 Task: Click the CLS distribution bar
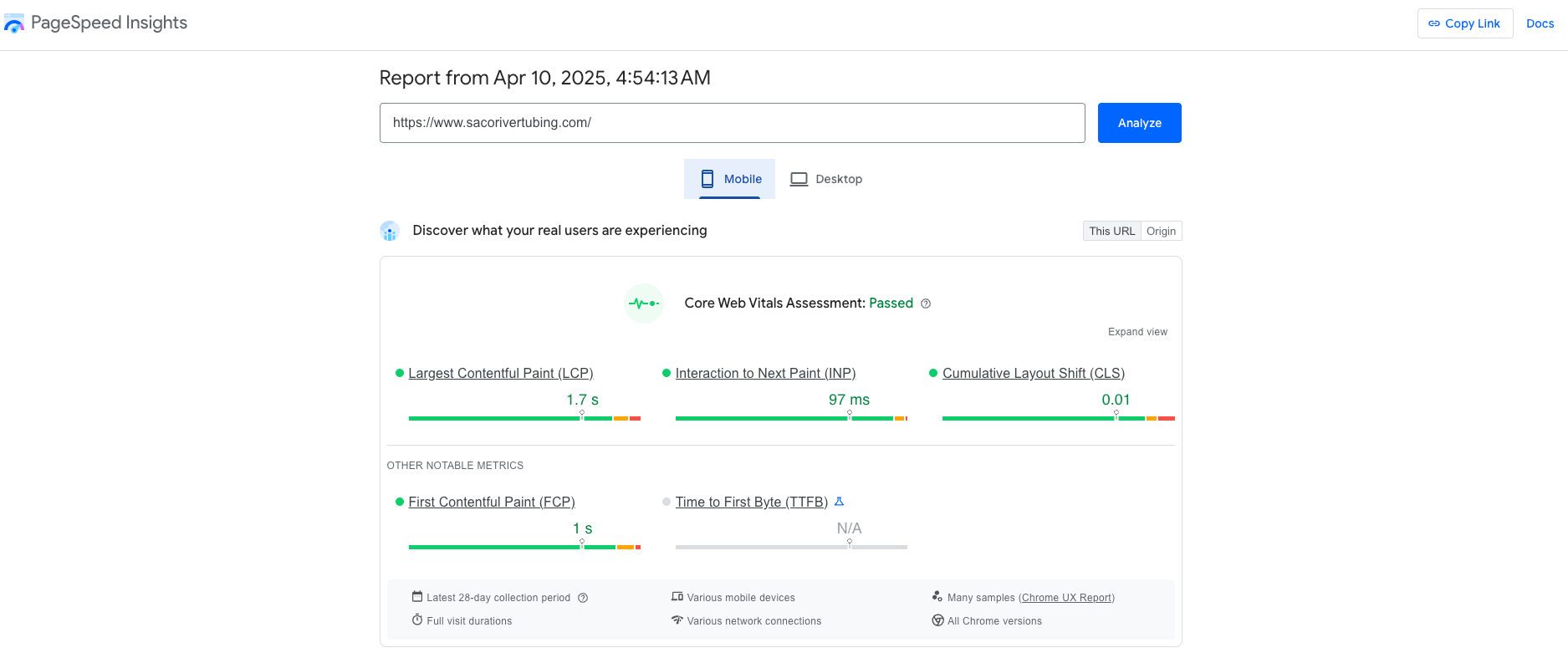point(1059,418)
